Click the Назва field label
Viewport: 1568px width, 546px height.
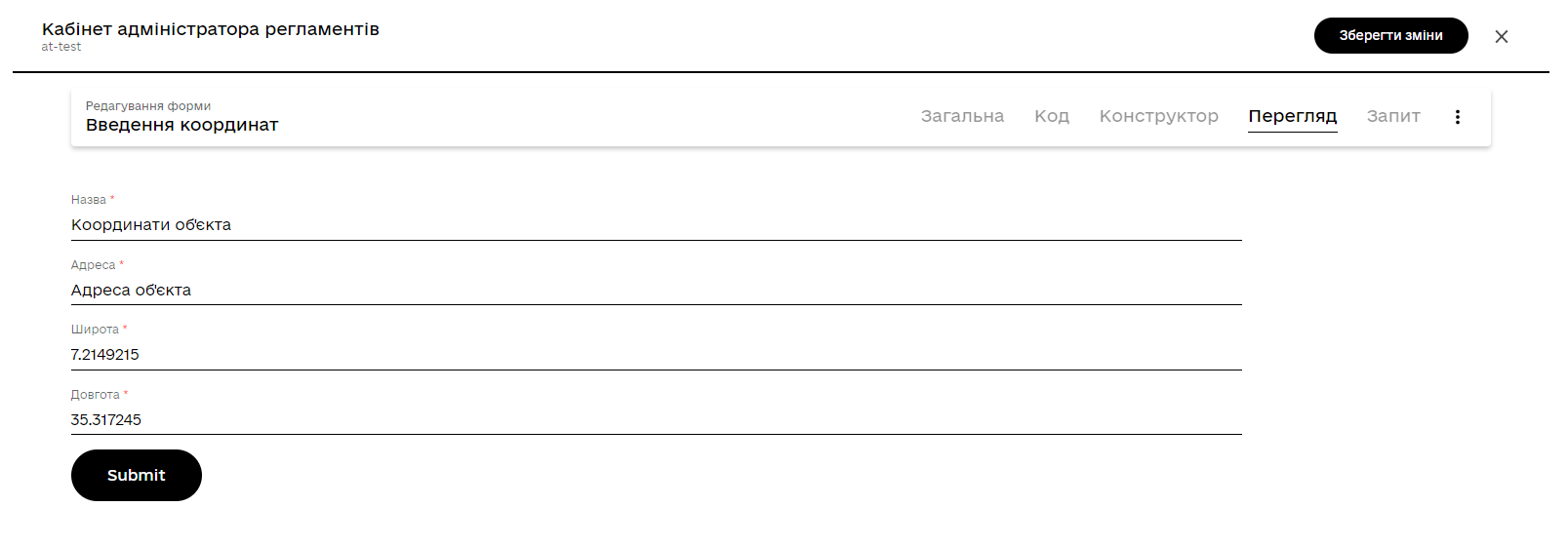pos(89,200)
